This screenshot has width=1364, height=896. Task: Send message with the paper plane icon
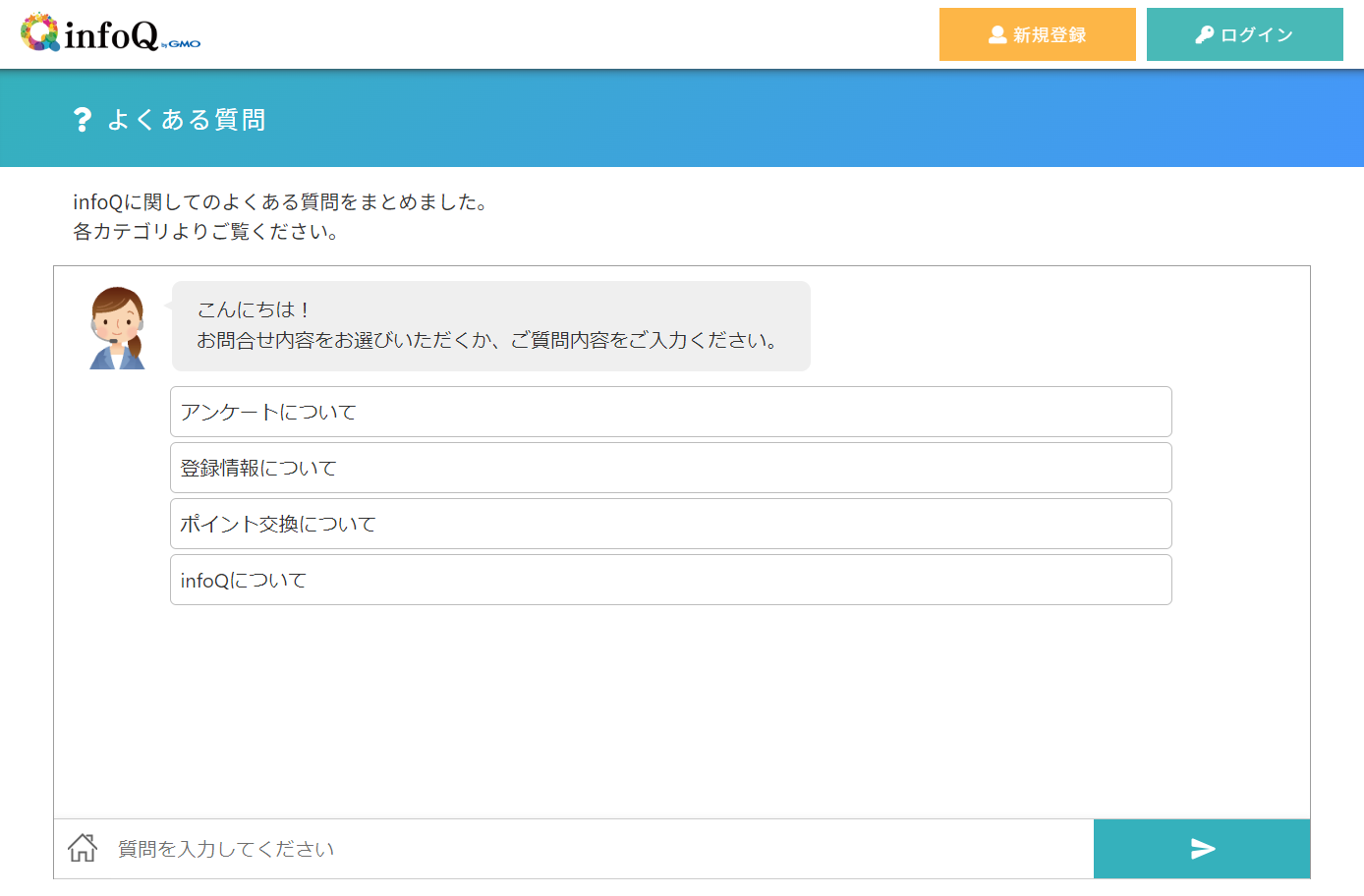tap(1202, 849)
